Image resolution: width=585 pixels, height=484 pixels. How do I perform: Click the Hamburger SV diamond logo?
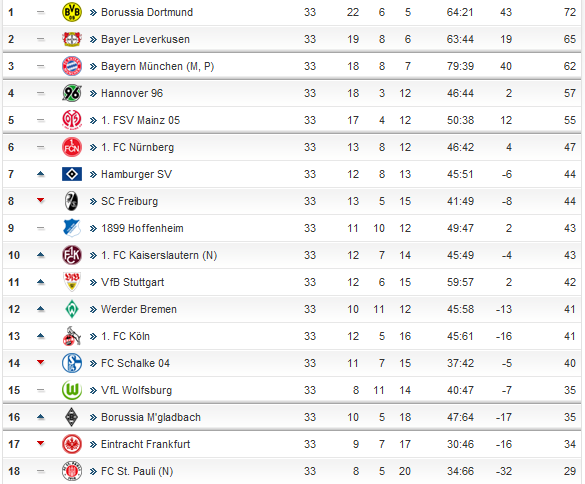coord(72,174)
